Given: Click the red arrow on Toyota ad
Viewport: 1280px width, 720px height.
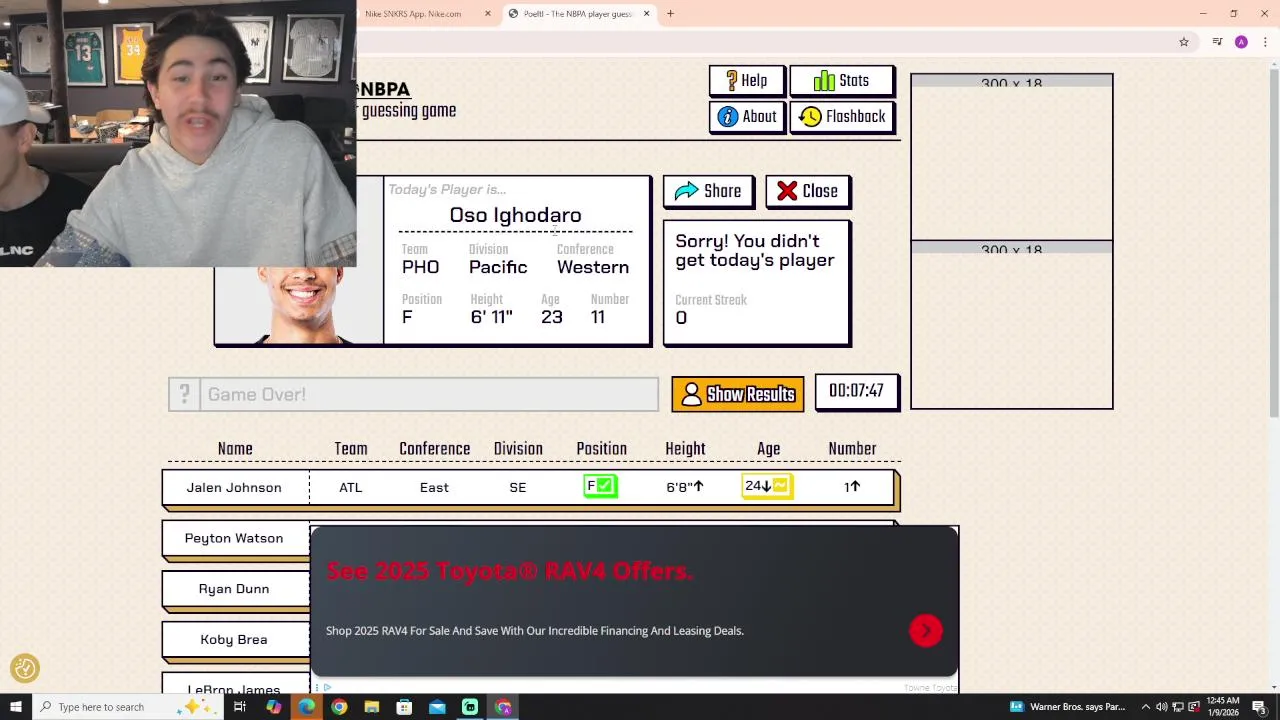Looking at the screenshot, I should [x=926, y=630].
